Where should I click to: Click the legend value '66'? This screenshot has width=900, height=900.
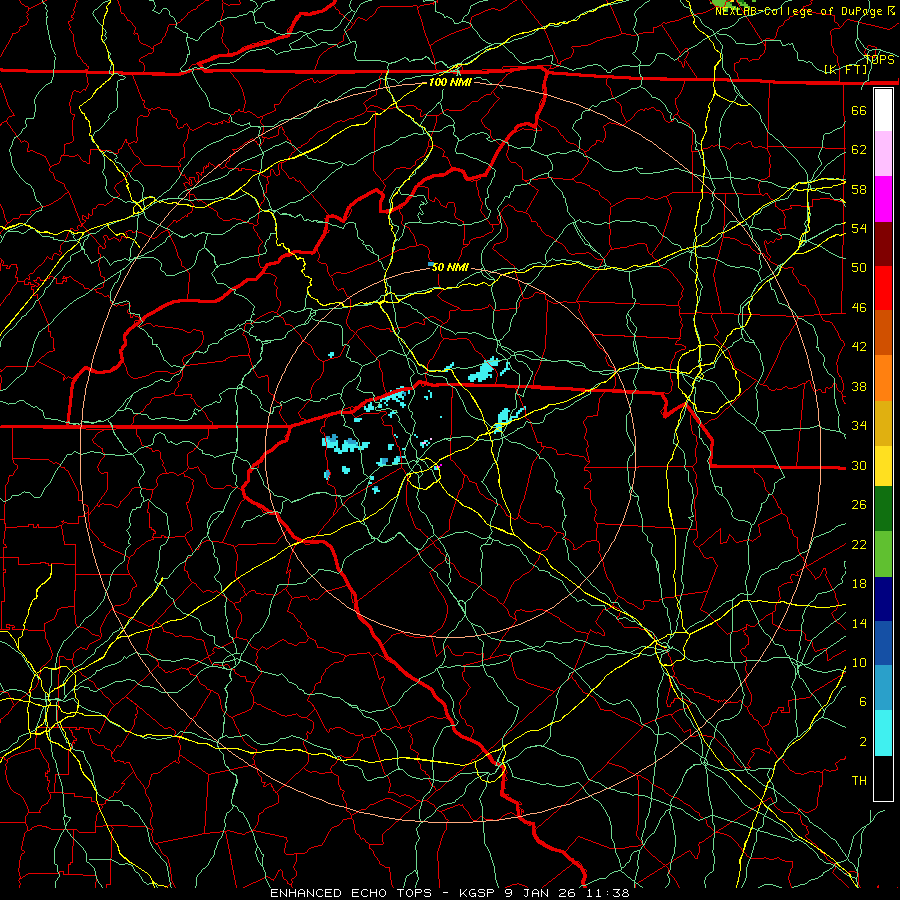point(859,110)
